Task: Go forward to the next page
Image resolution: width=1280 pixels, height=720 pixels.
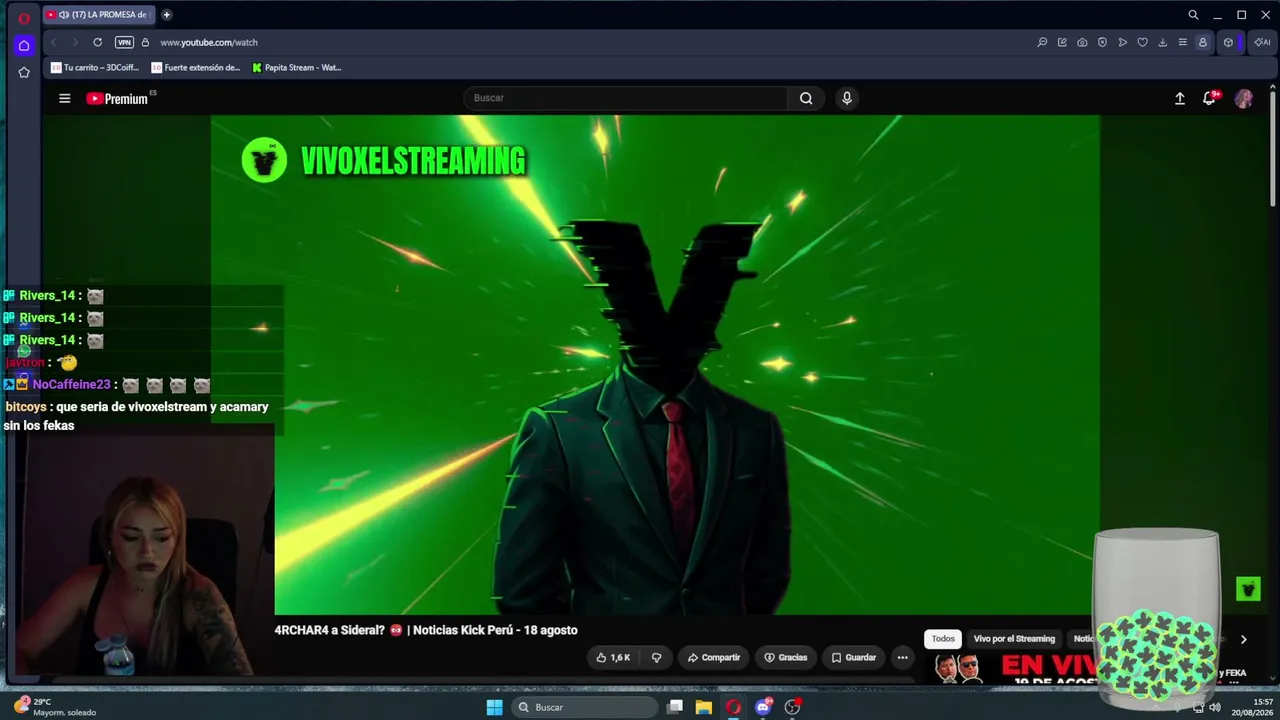Action: point(74,42)
